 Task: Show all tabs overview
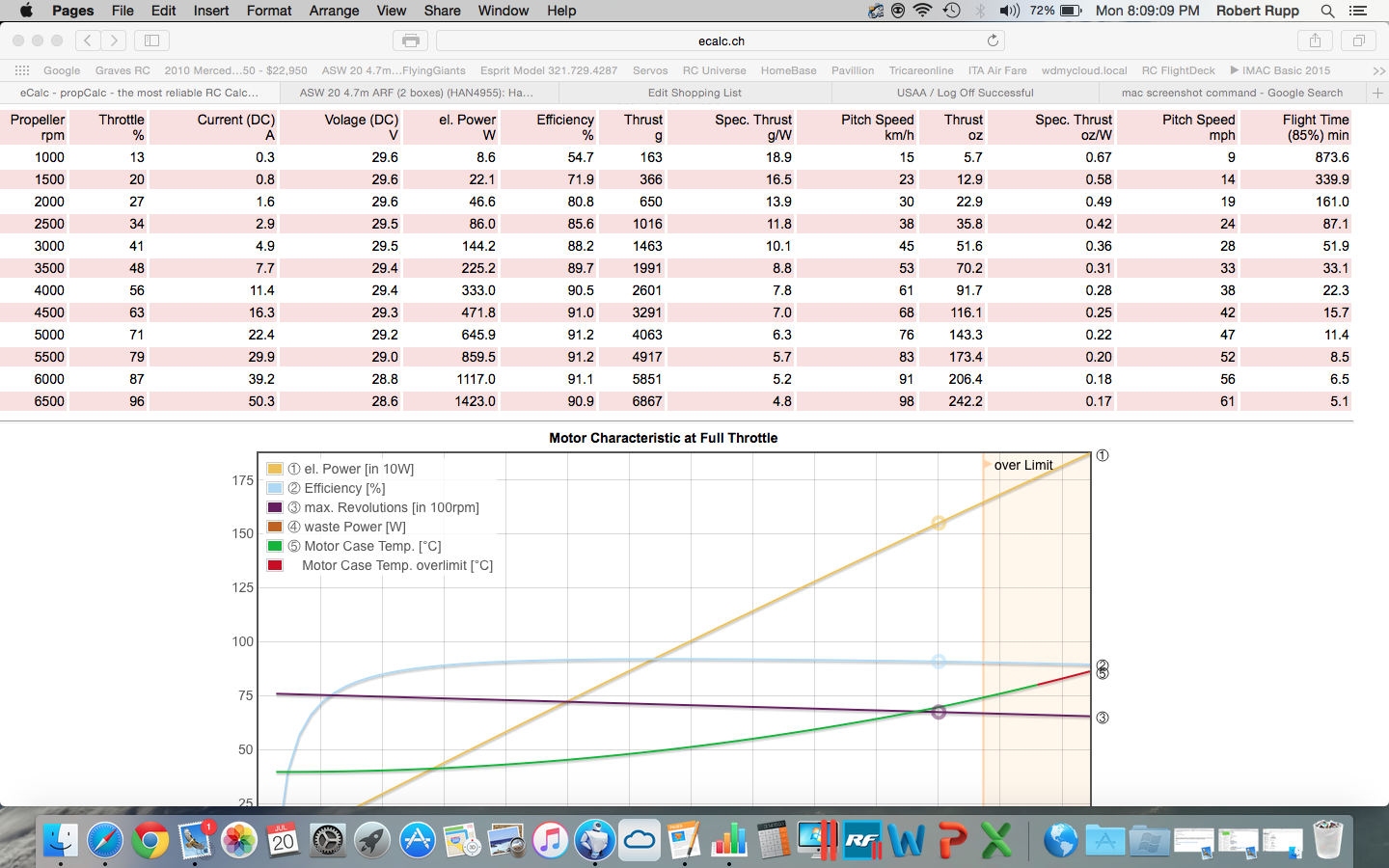[x=1358, y=41]
